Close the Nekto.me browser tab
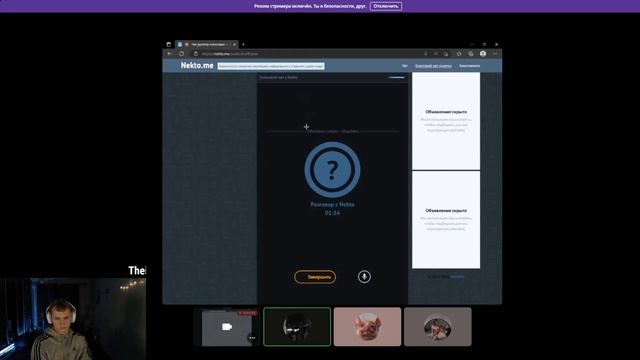Image resolution: width=640 pixels, height=360 pixels. pyautogui.click(x=234, y=44)
